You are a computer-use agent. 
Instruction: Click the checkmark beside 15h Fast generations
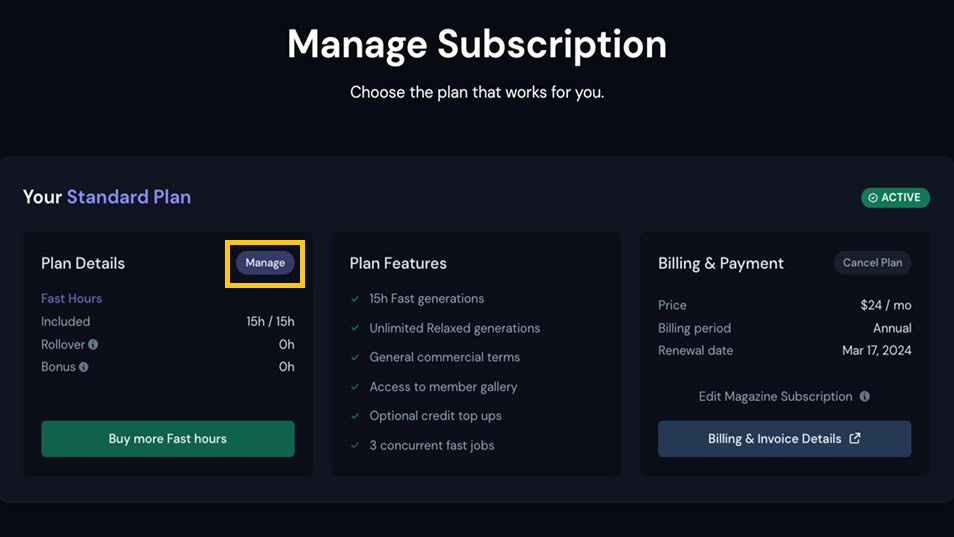355,298
